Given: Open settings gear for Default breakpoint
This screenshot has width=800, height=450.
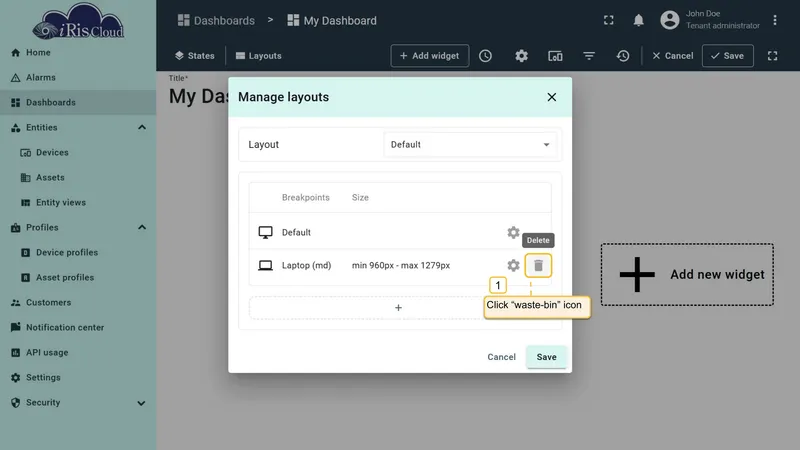Looking at the screenshot, I should point(513,232).
